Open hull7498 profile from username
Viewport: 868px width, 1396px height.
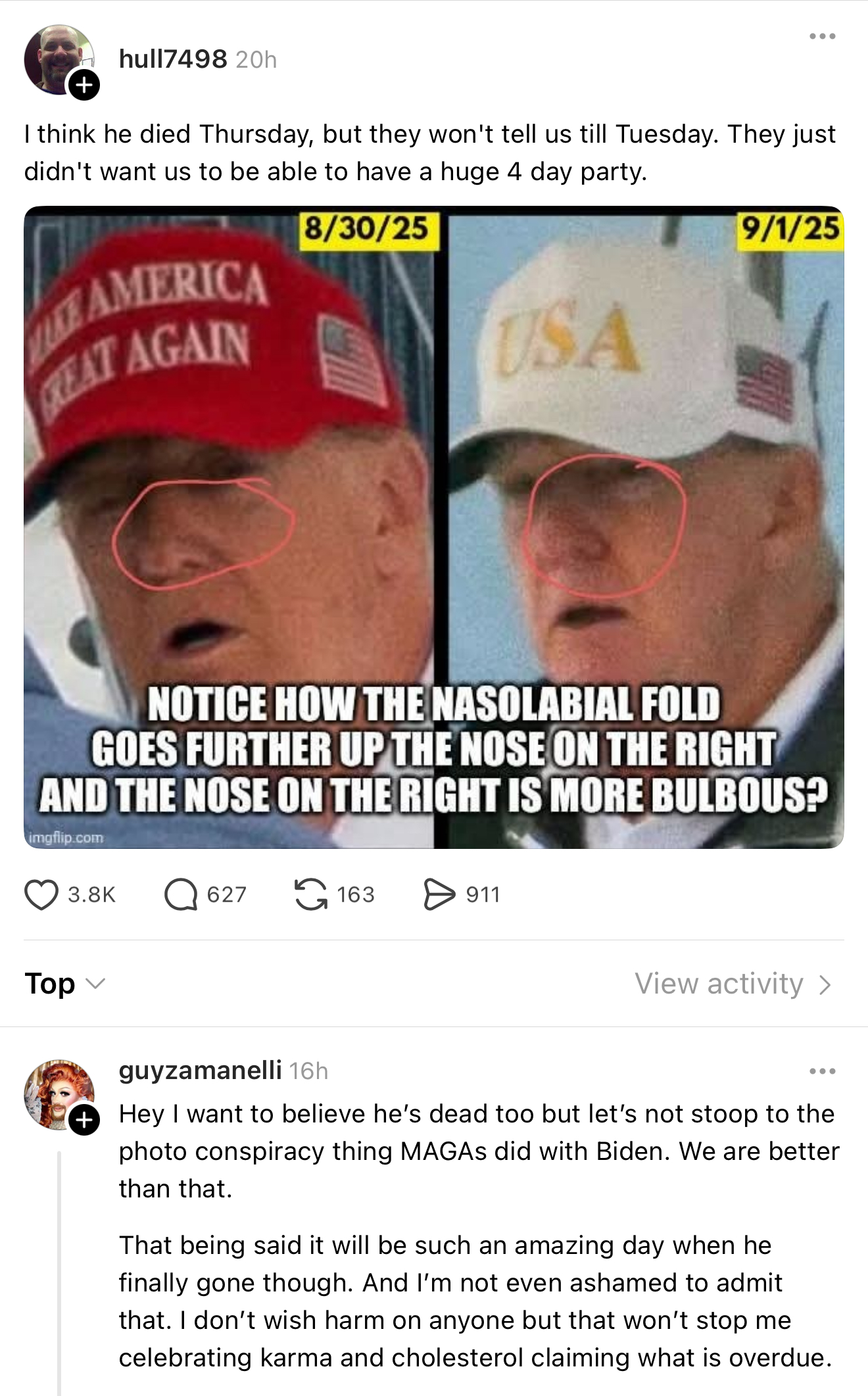click(x=173, y=59)
